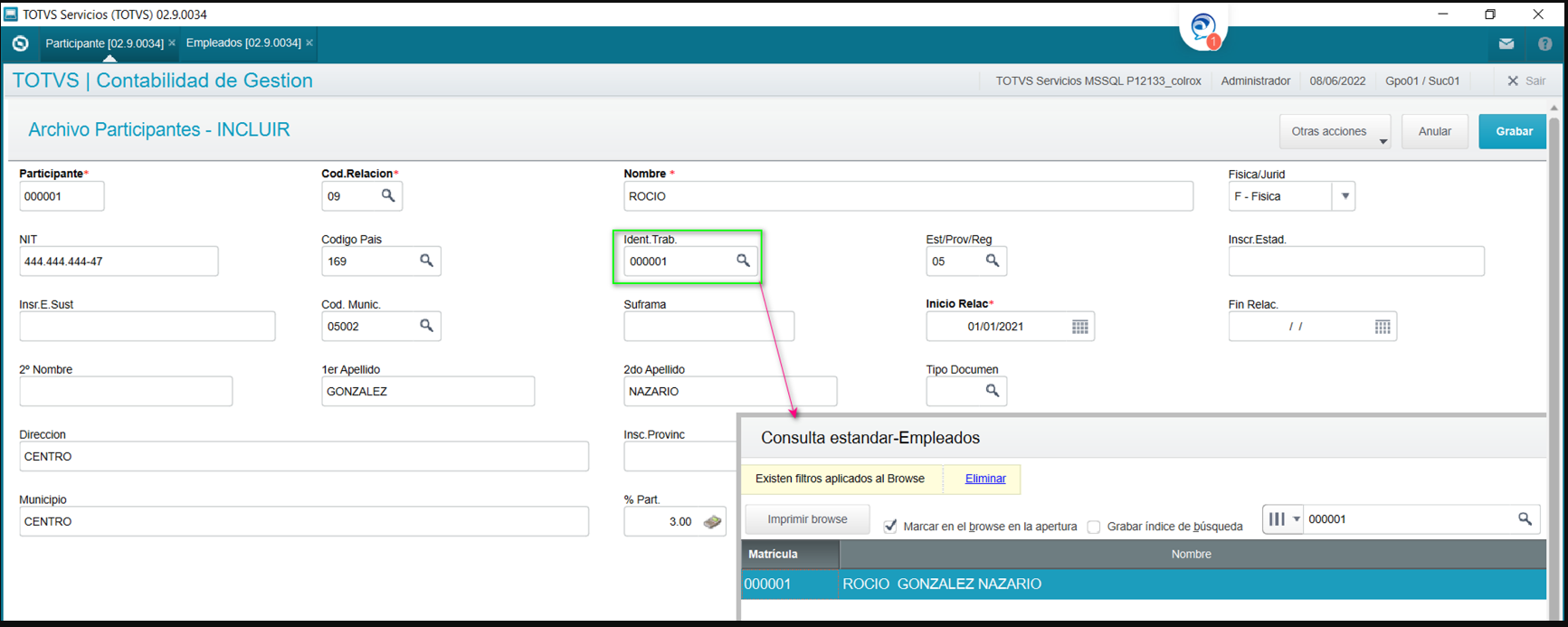Image resolution: width=1568 pixels, height=627 pixels.
Task: Click TOTVS Servicios MSSQL P12133_colrox label
Action: click(x=1098, y=81)
